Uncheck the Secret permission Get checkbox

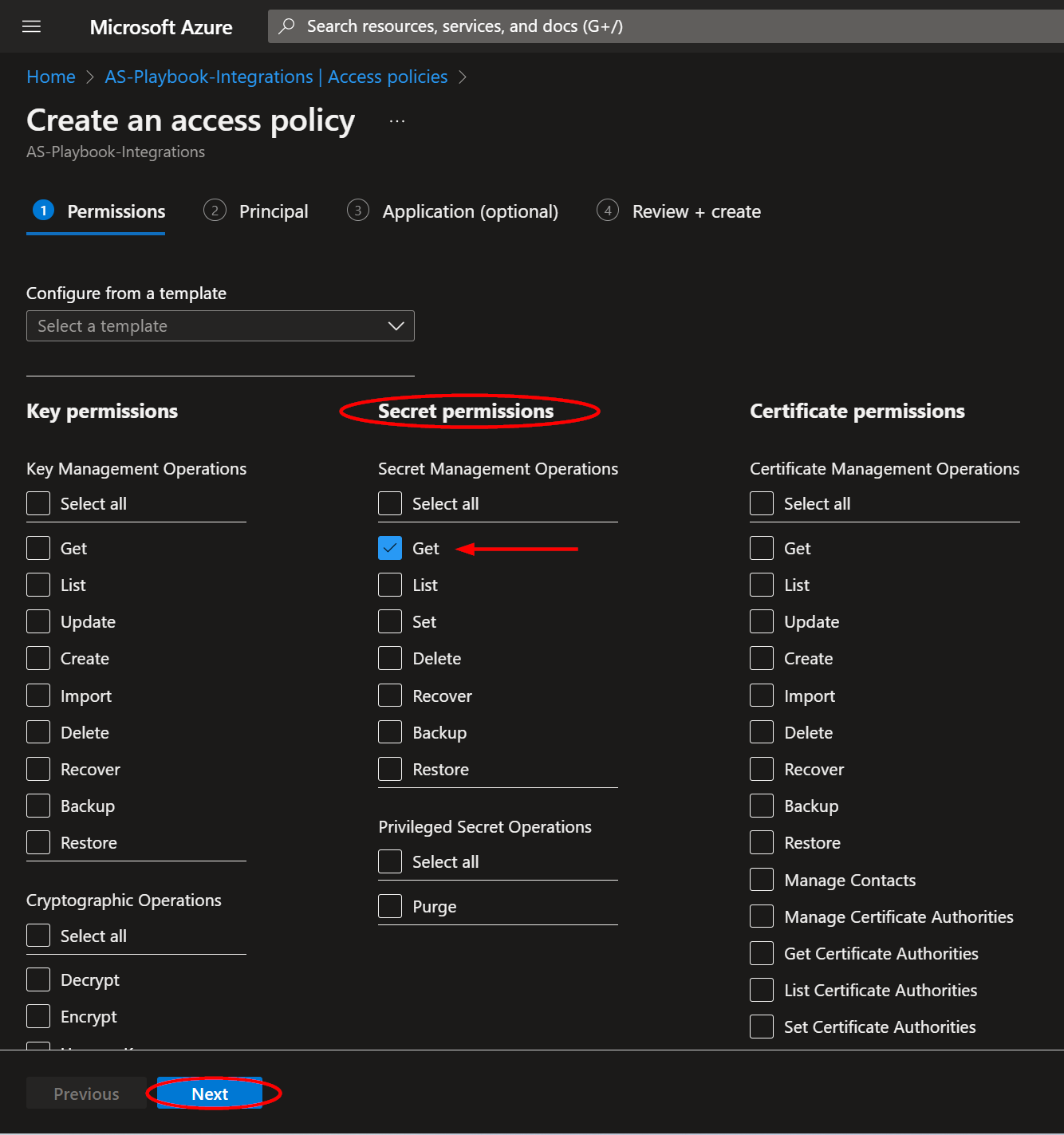coord(390,548)
